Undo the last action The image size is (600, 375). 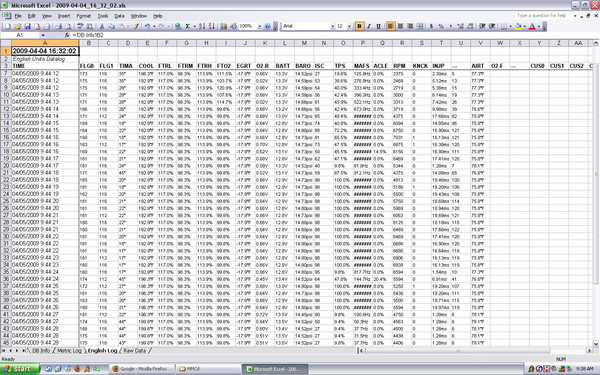tap(147, 26)
